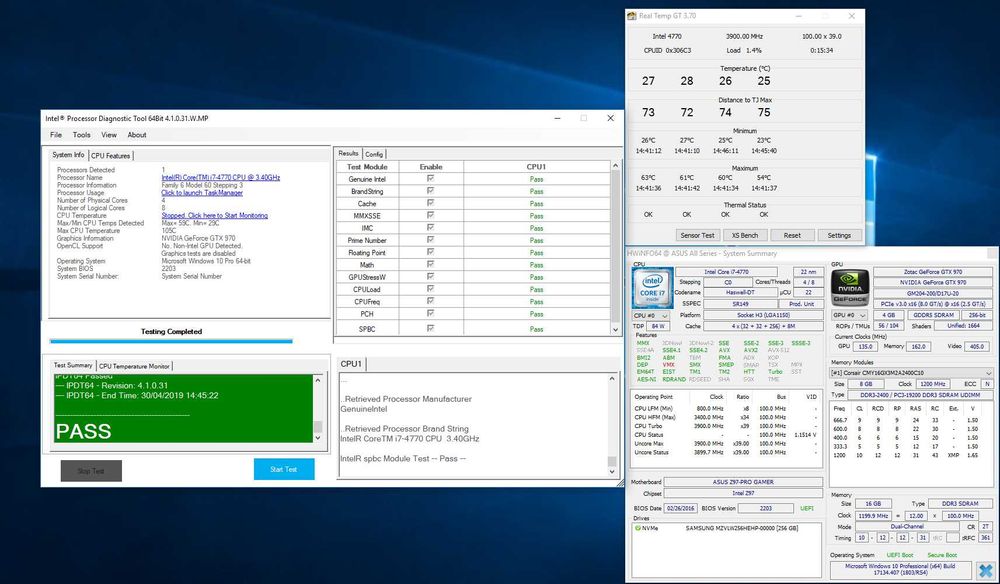Toggle the Floating Point enable checkbox
The height and width of the screenshot is (584, 1000).
coord(430,252)
